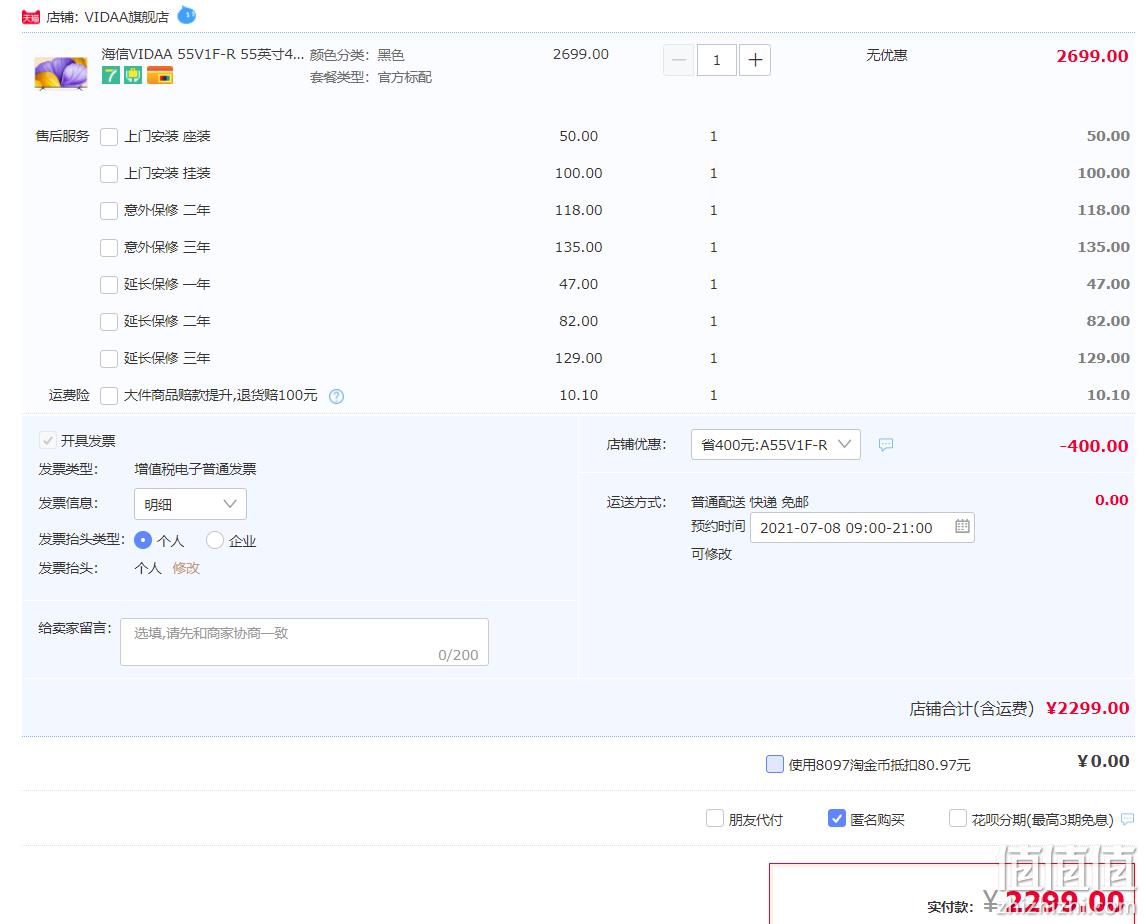Decrease quantity with the minus button
Screen dimensions: 1146x924
(678, 60)
